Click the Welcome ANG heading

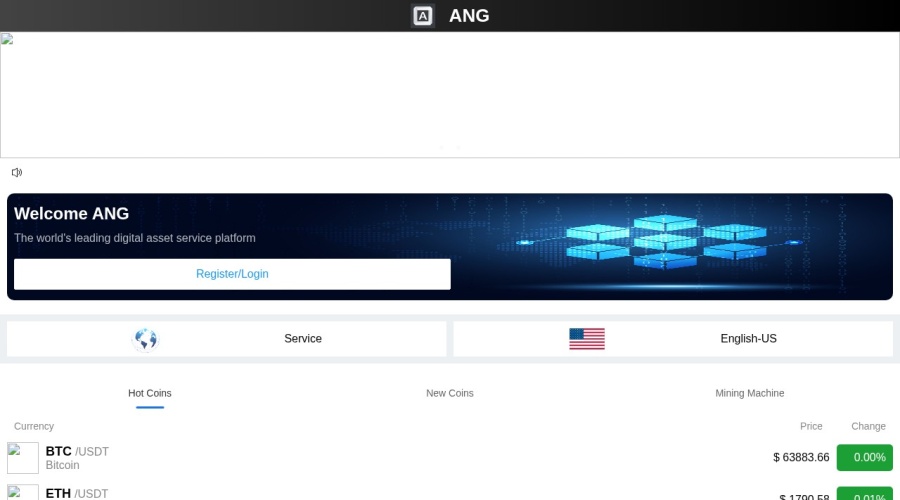pyautogui.click(x=71, y=214)
